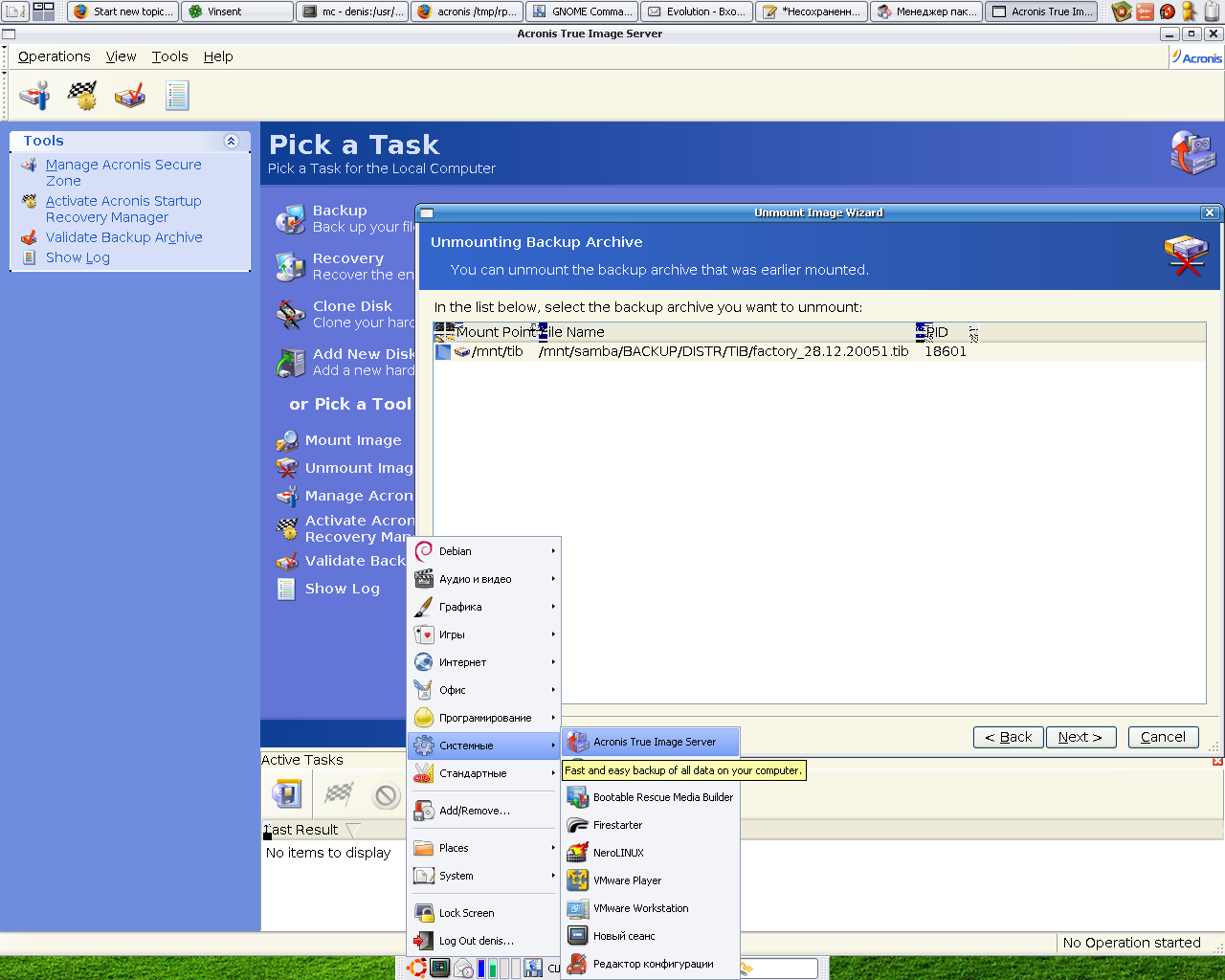Launch VMware Workstation from the submenu

651,908
